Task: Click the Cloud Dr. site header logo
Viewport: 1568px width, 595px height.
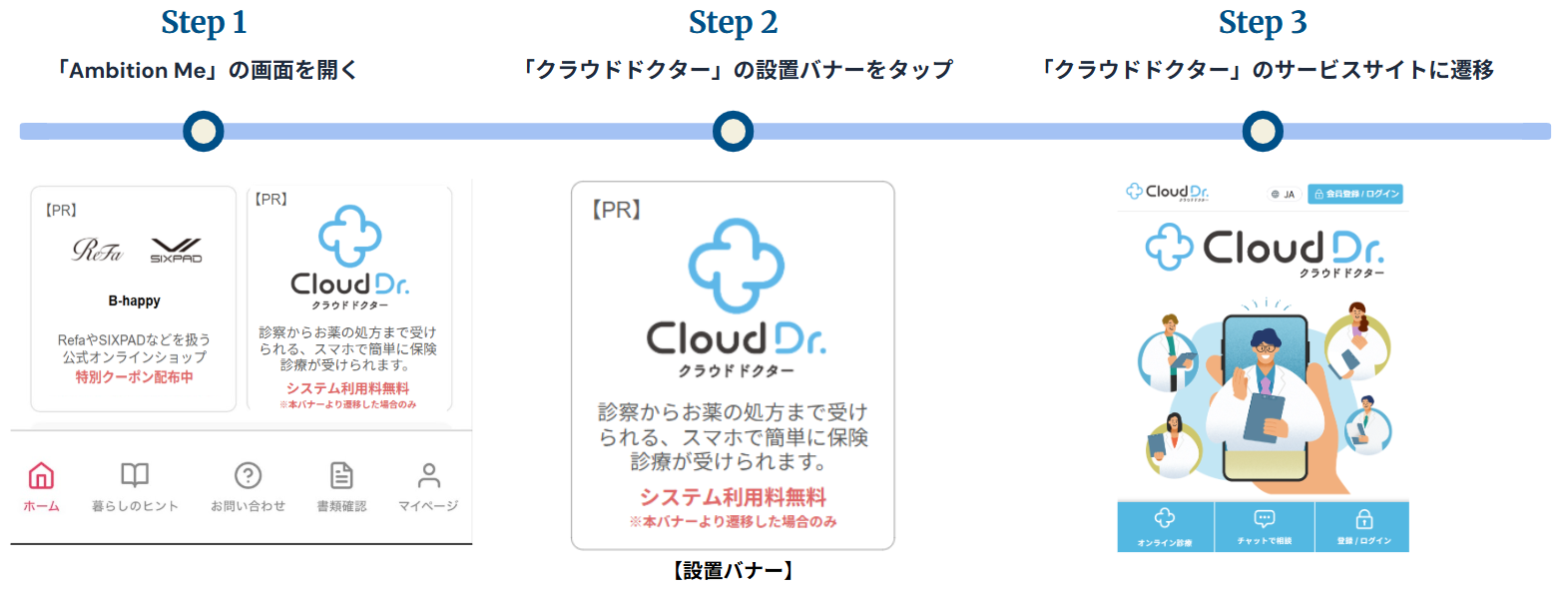Action: click(x=1167, y=193)
